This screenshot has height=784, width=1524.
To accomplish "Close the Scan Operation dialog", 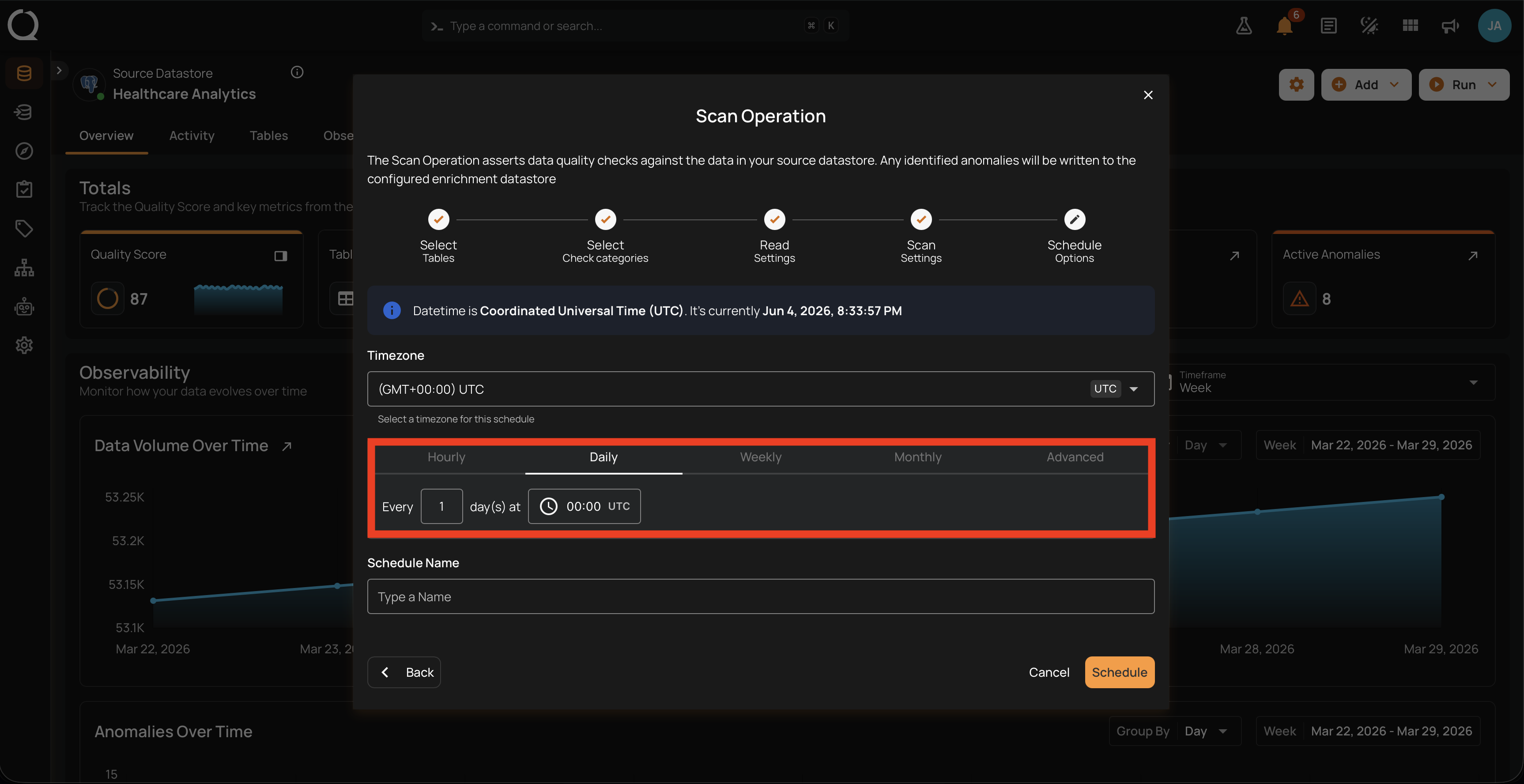I will click(1148, 94).
